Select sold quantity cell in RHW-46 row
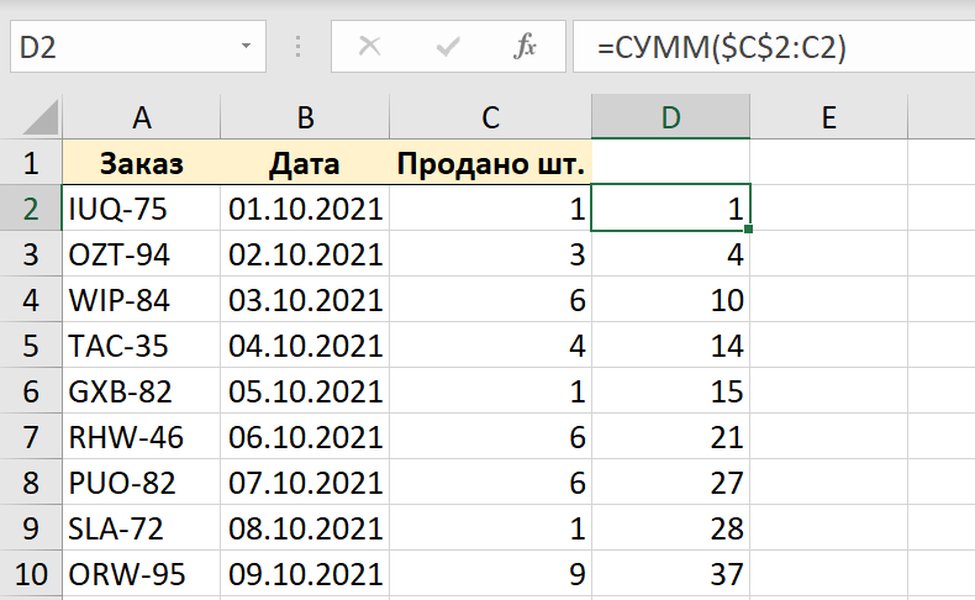975x600 pixels. [491, 436]
